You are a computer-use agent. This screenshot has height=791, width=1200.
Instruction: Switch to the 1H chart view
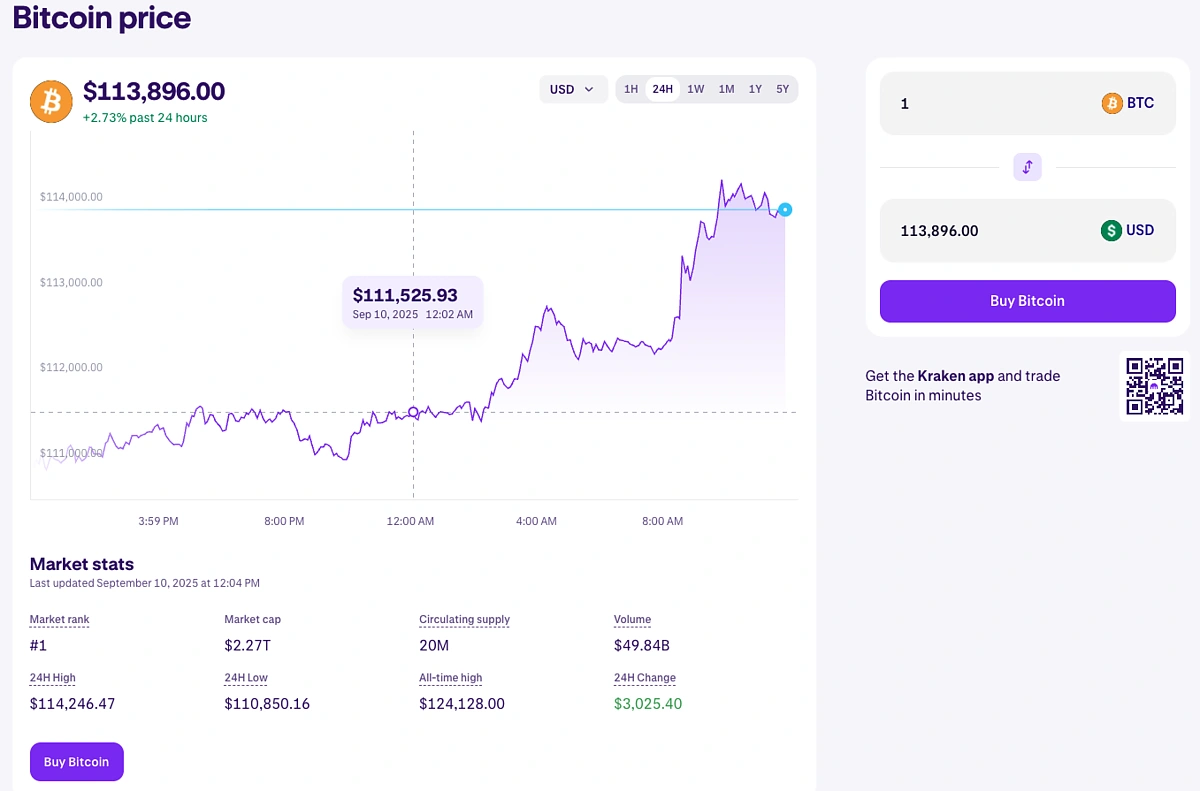(631, 88)
